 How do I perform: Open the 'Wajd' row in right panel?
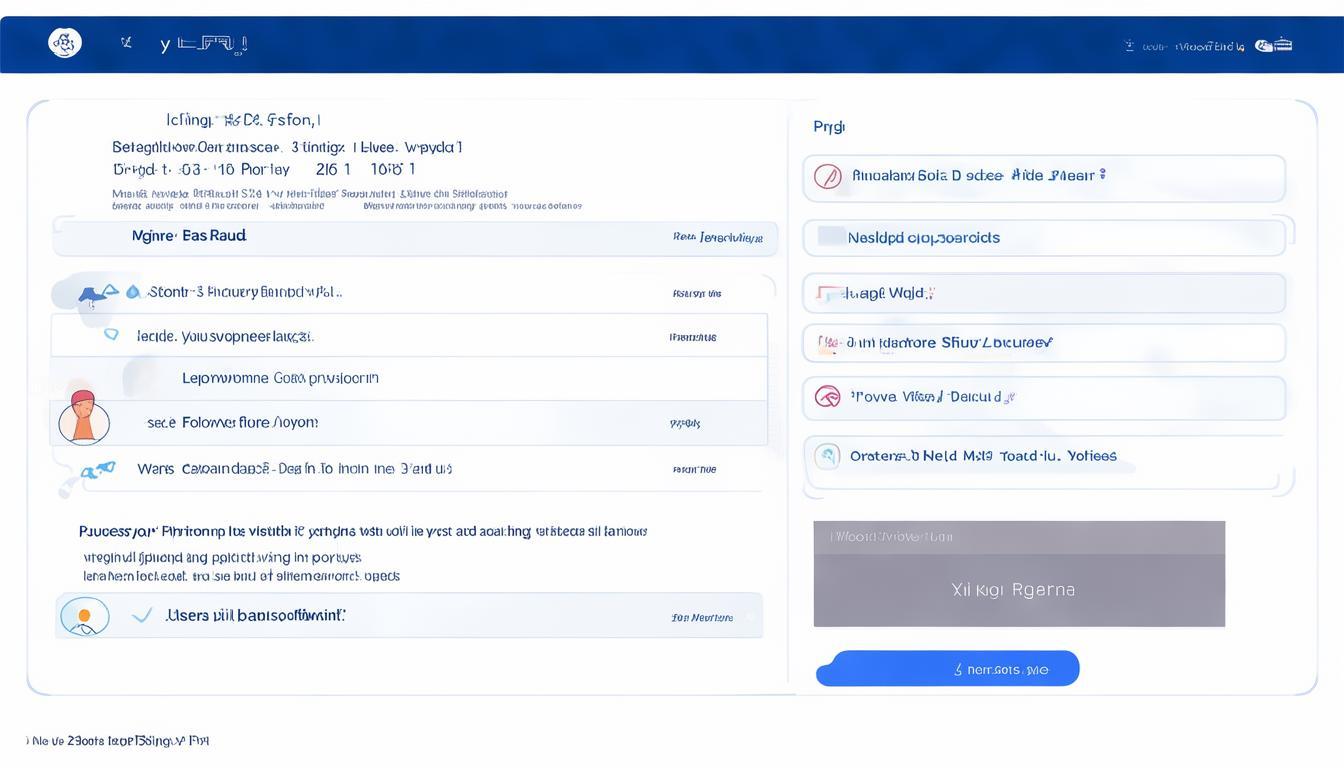pyautogui.click(x=1043, y=293)
